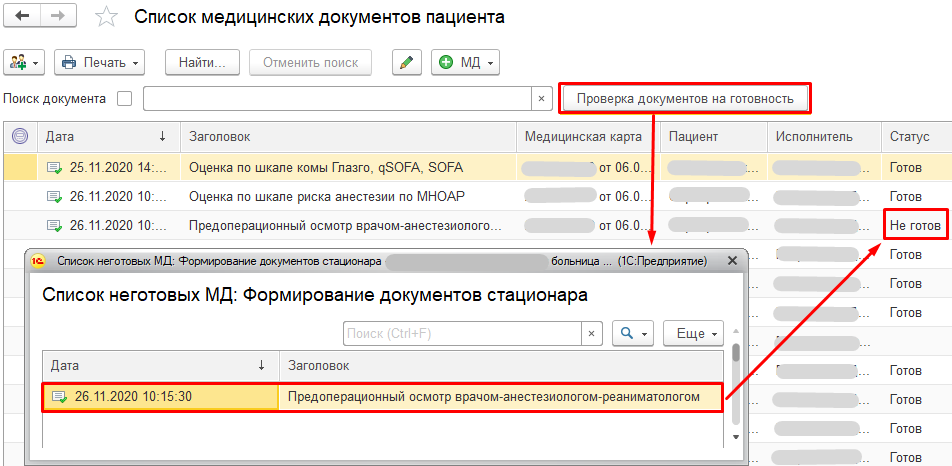Click the select-all icon in table header

[x=19, y=136]
